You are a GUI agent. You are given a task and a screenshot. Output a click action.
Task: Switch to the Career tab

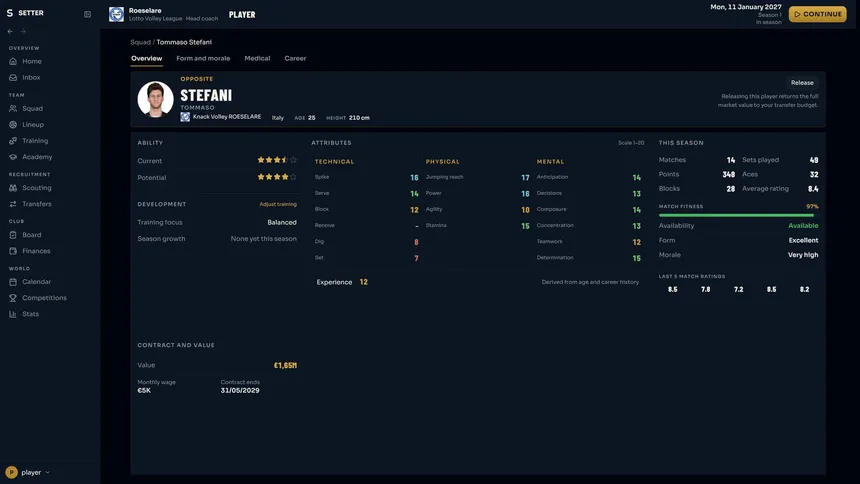coord(295,58)
